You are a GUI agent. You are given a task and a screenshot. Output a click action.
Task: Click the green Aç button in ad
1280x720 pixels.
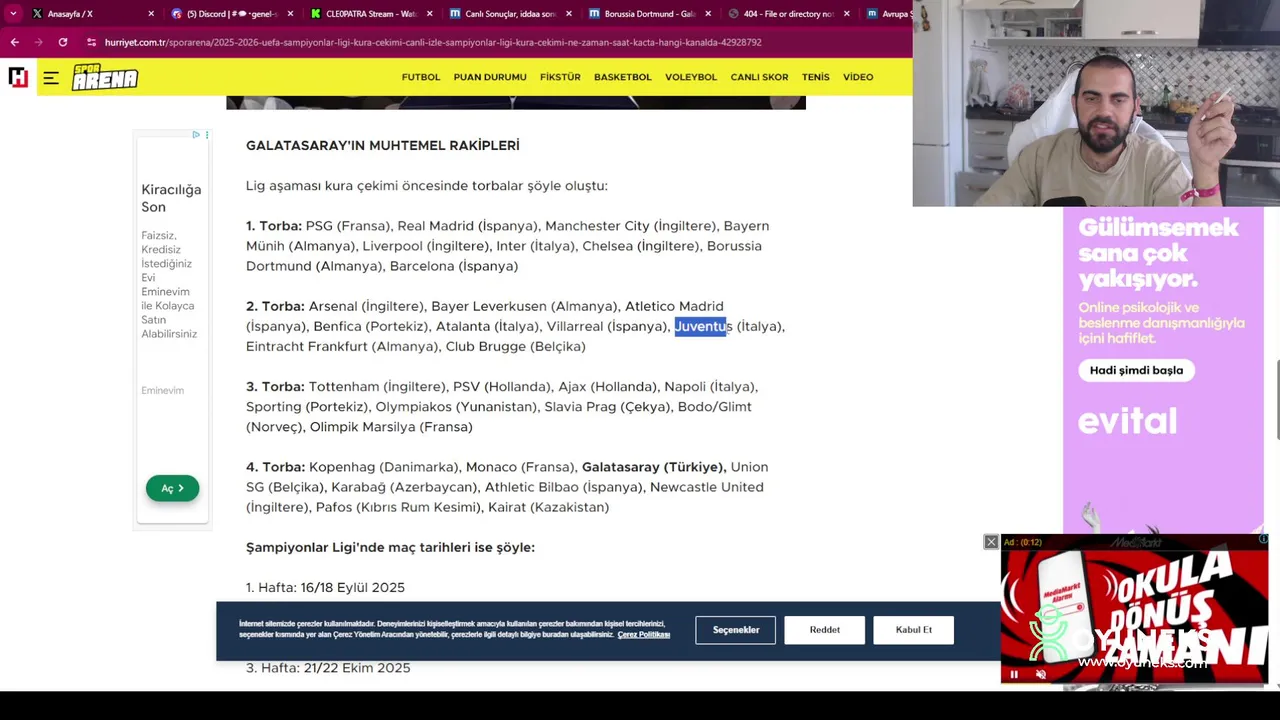tap(172, 488)
